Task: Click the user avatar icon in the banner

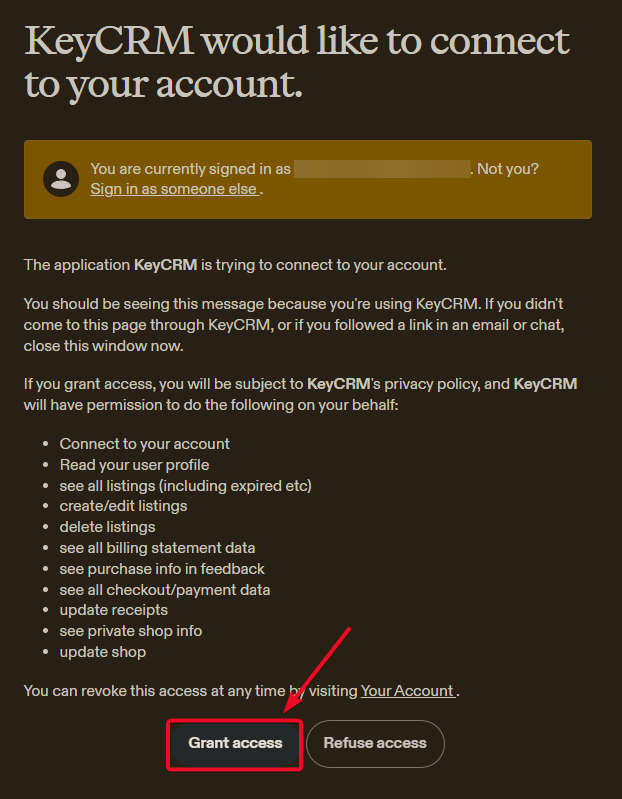Action: (x=61, y=179)
